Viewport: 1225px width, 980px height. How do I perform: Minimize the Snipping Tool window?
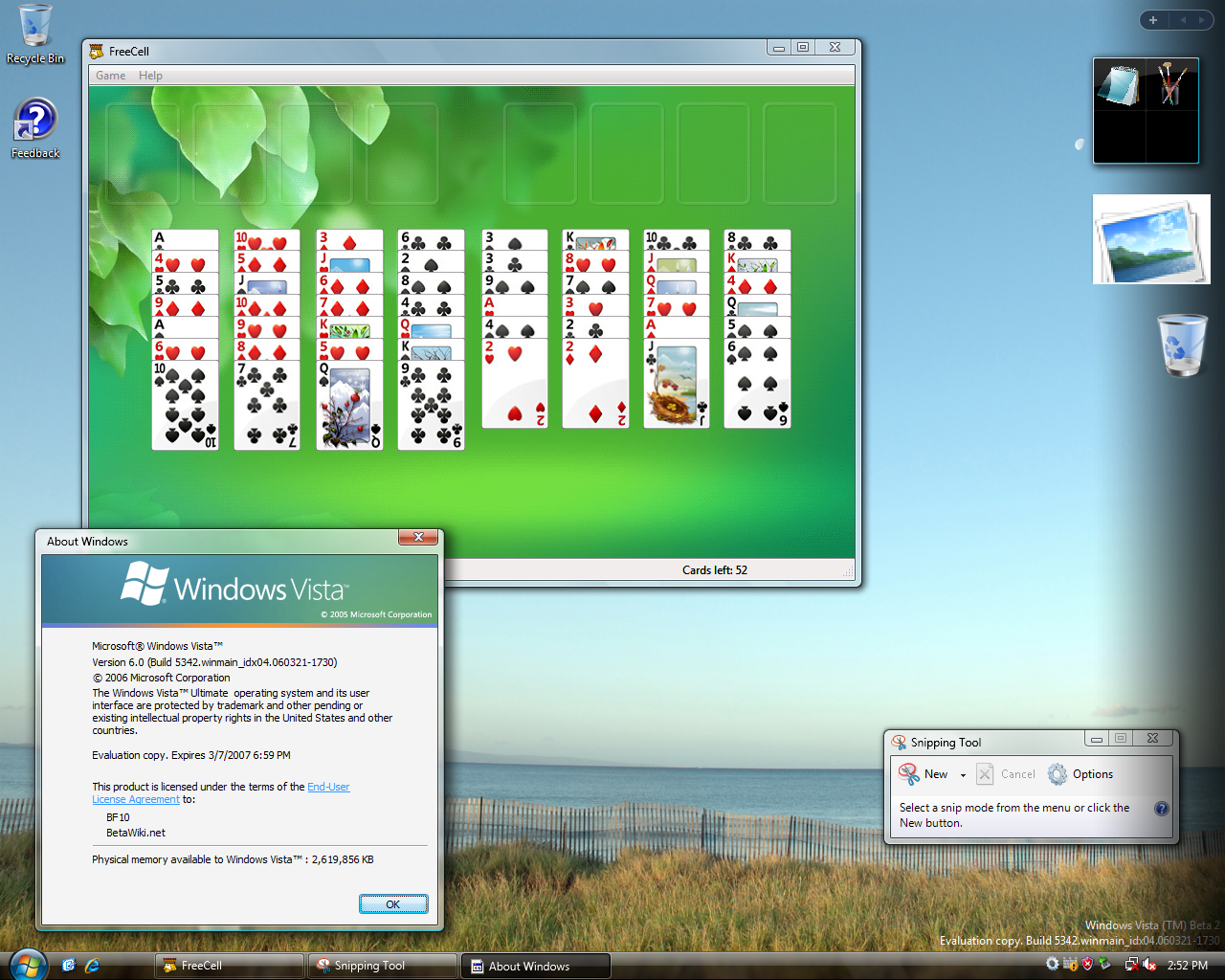coord(1096,739)
